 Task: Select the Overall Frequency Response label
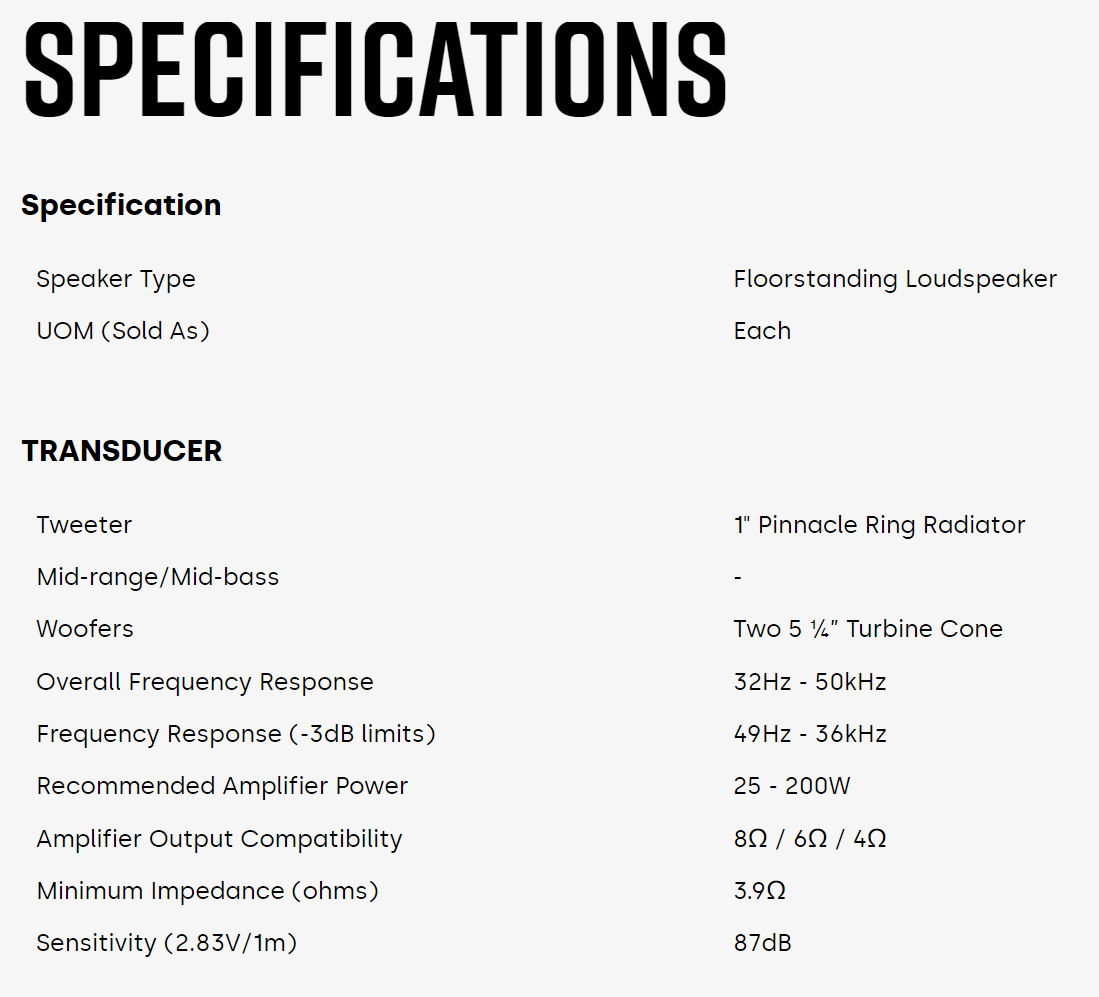coord(205,682)
